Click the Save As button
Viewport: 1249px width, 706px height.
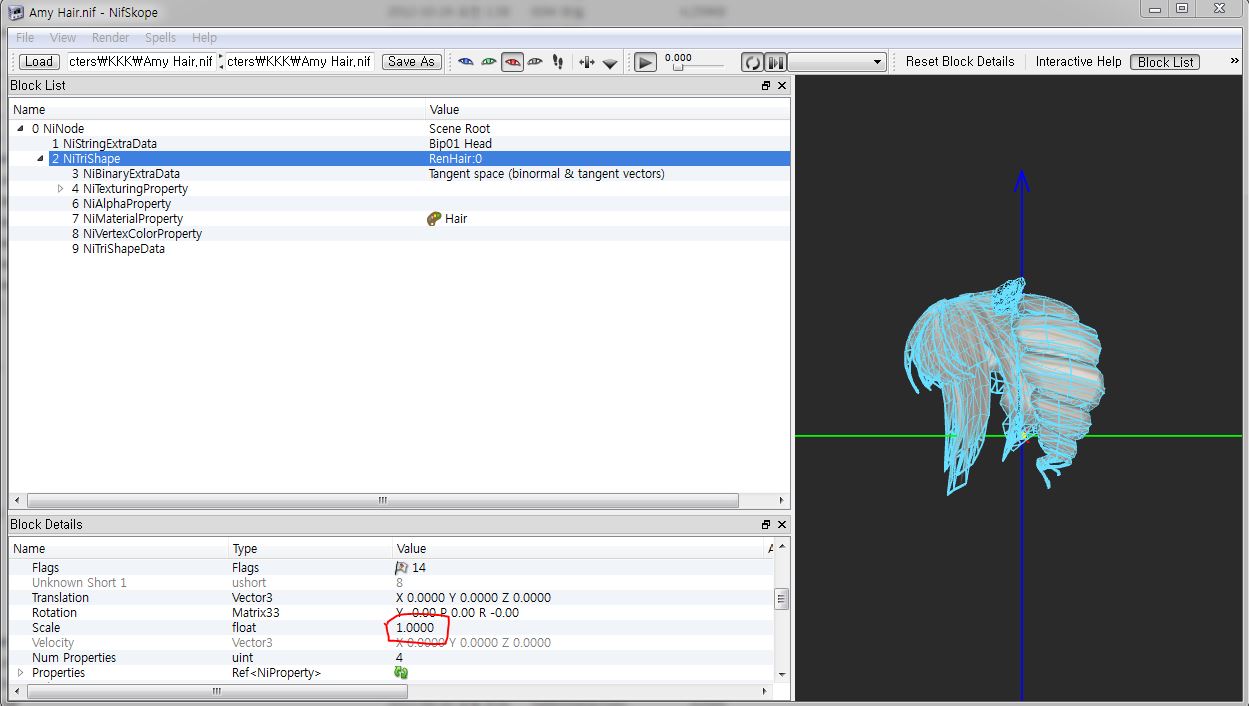coord(411,62)
